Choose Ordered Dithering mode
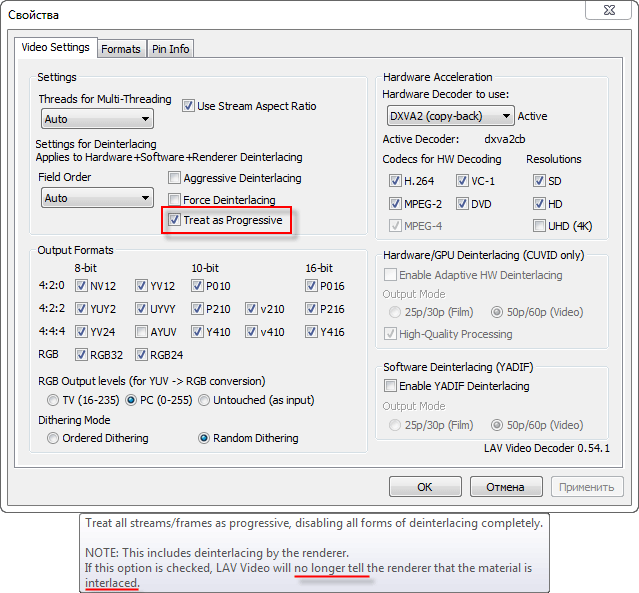 point(52,438)
